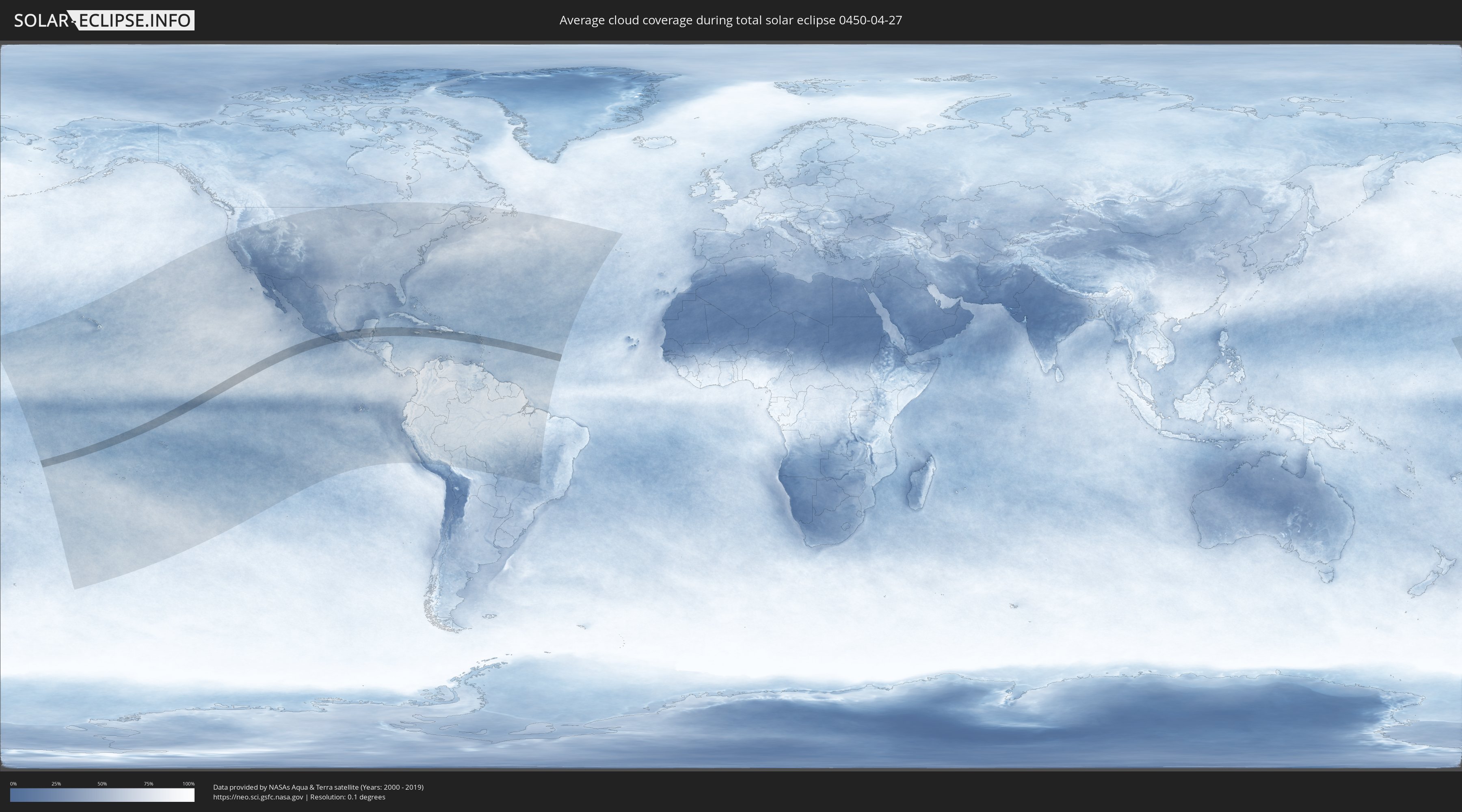Click the '75%' legend label
This screenshot has height=812, width=1462.
[148, 784]
